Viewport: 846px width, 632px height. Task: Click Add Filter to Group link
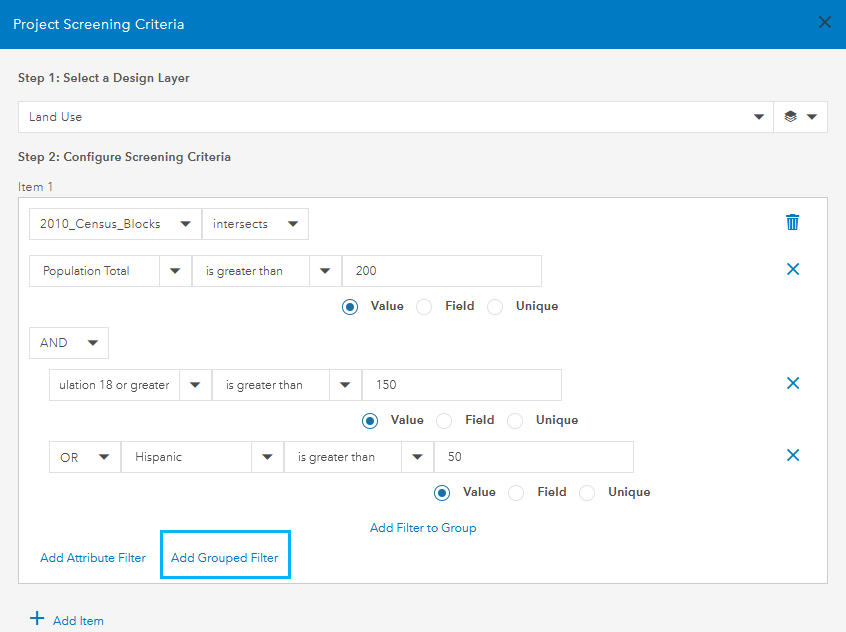423,528
